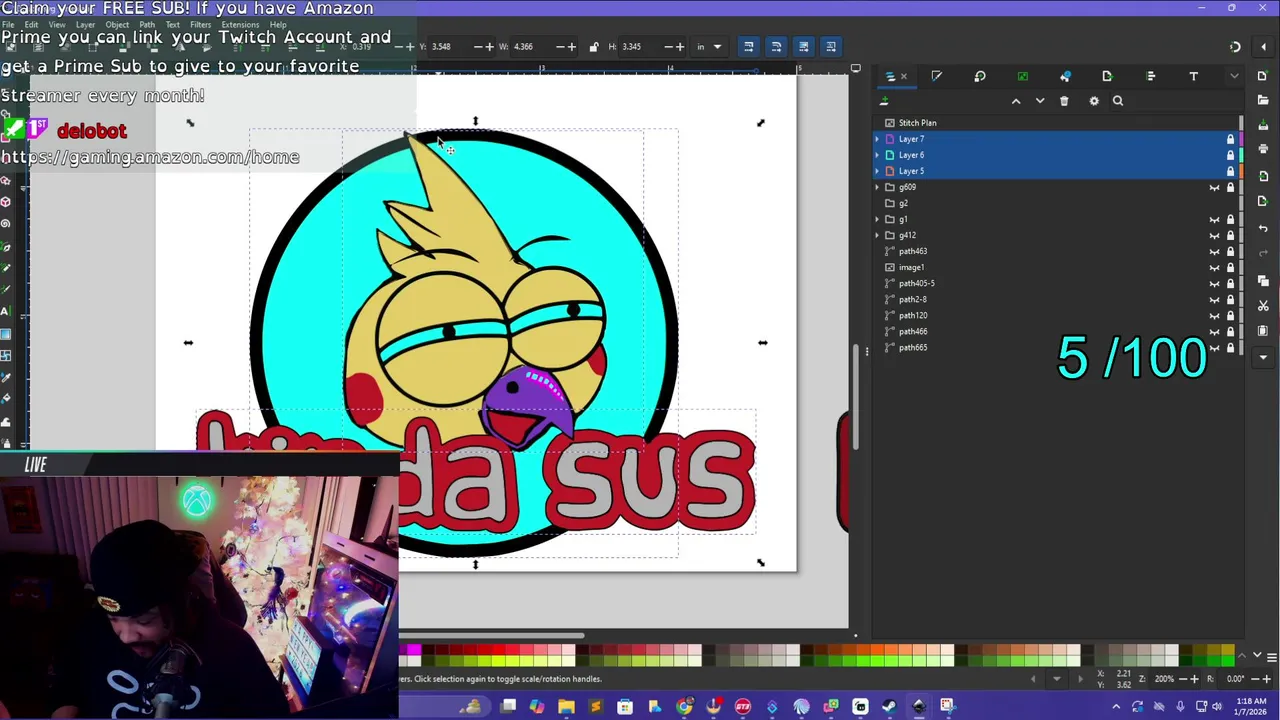The width and height of the screenshot is (1280, 720).
Task: Toggle move patterns with object button
Action: [830, 46]
